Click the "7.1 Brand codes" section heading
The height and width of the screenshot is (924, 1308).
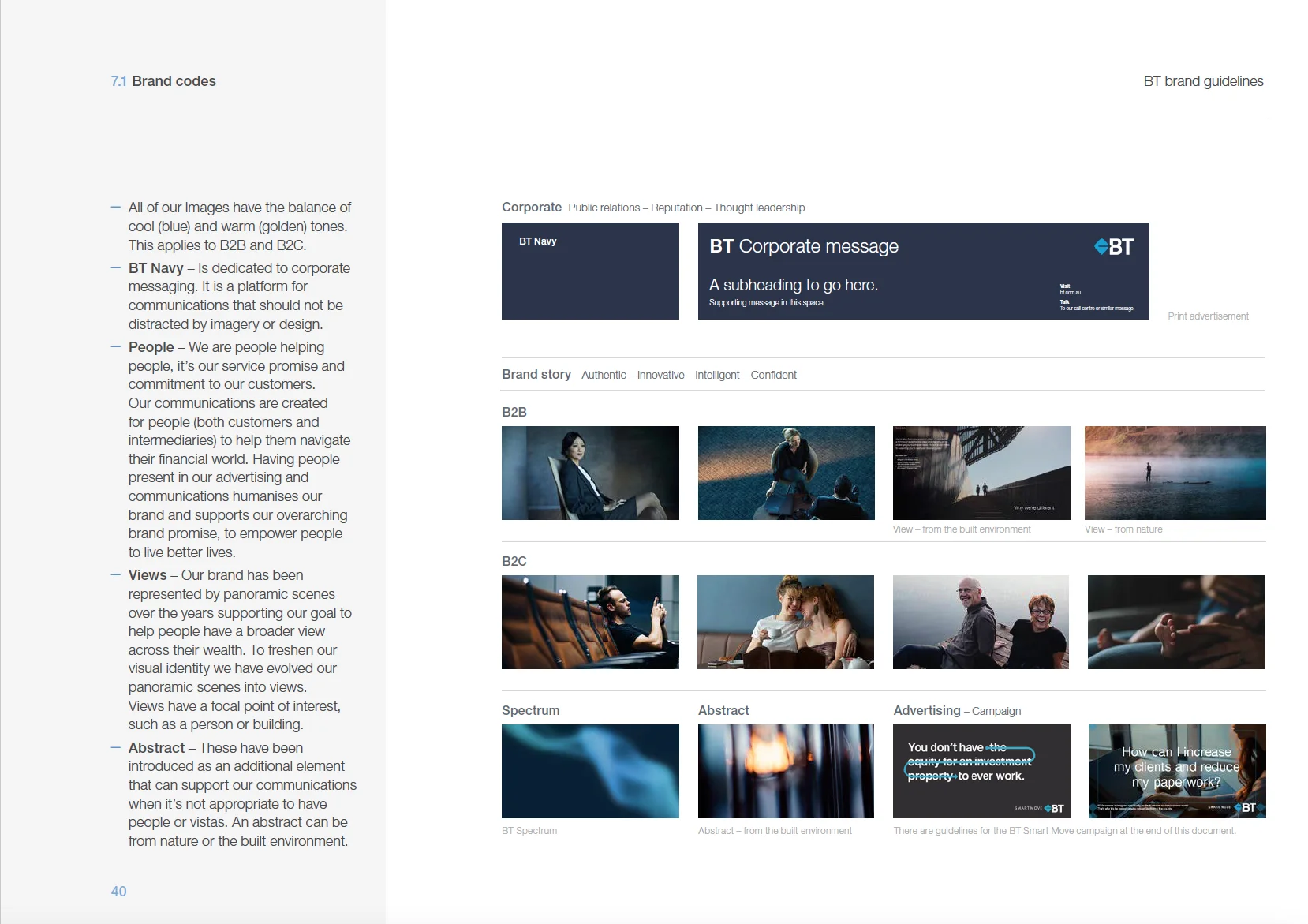[163, 81]
